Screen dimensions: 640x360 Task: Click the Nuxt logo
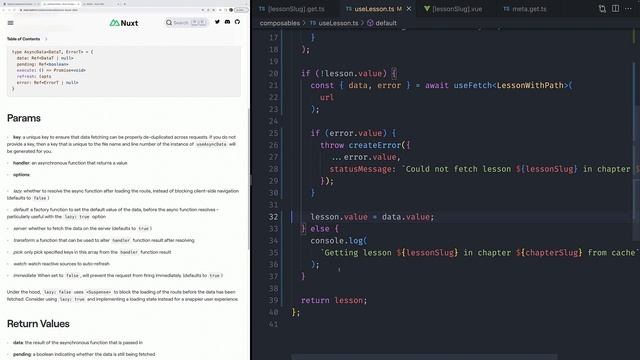click(124, 23)
